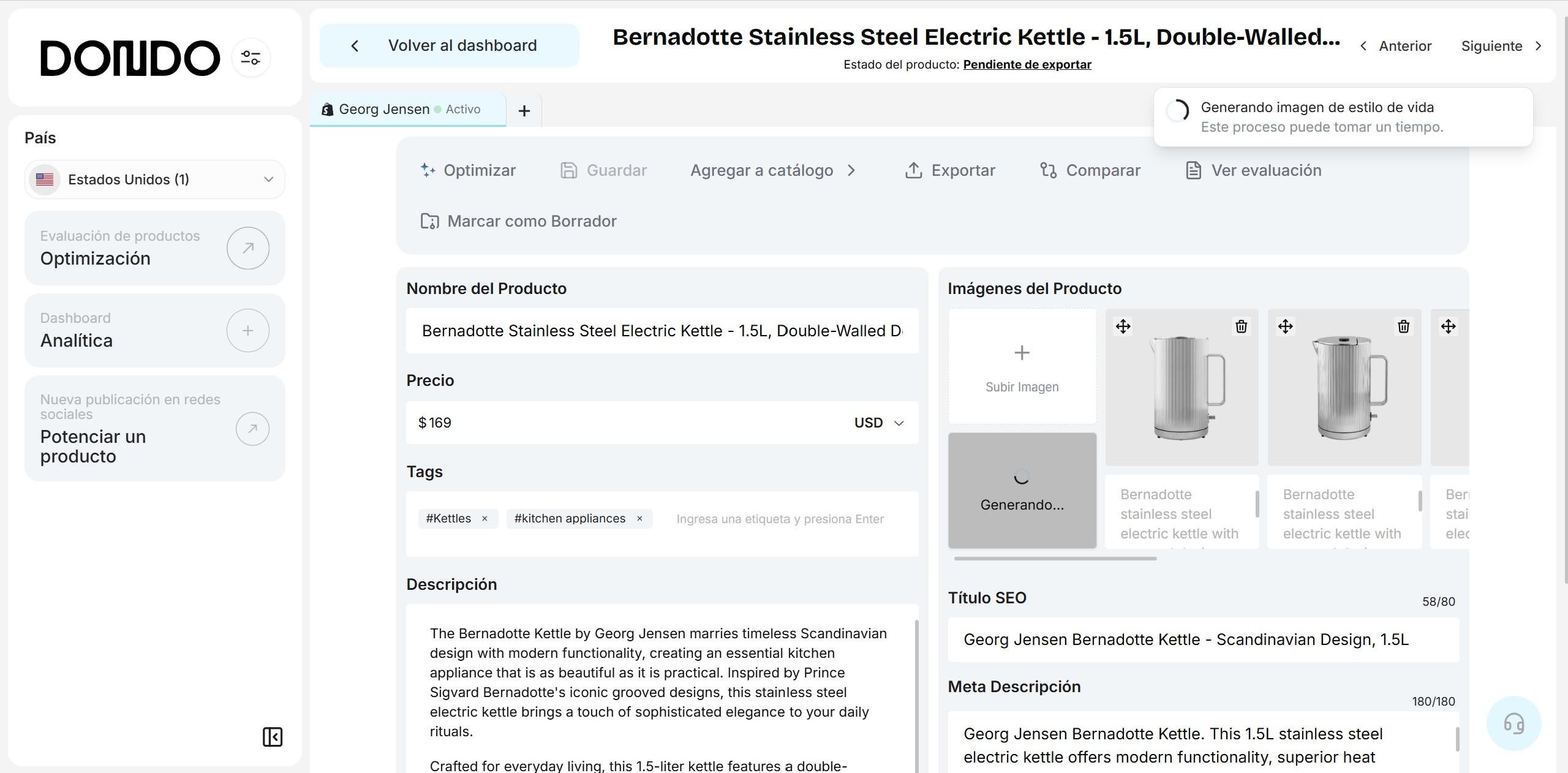Open the support headset chat bubble

point(1513,723)
